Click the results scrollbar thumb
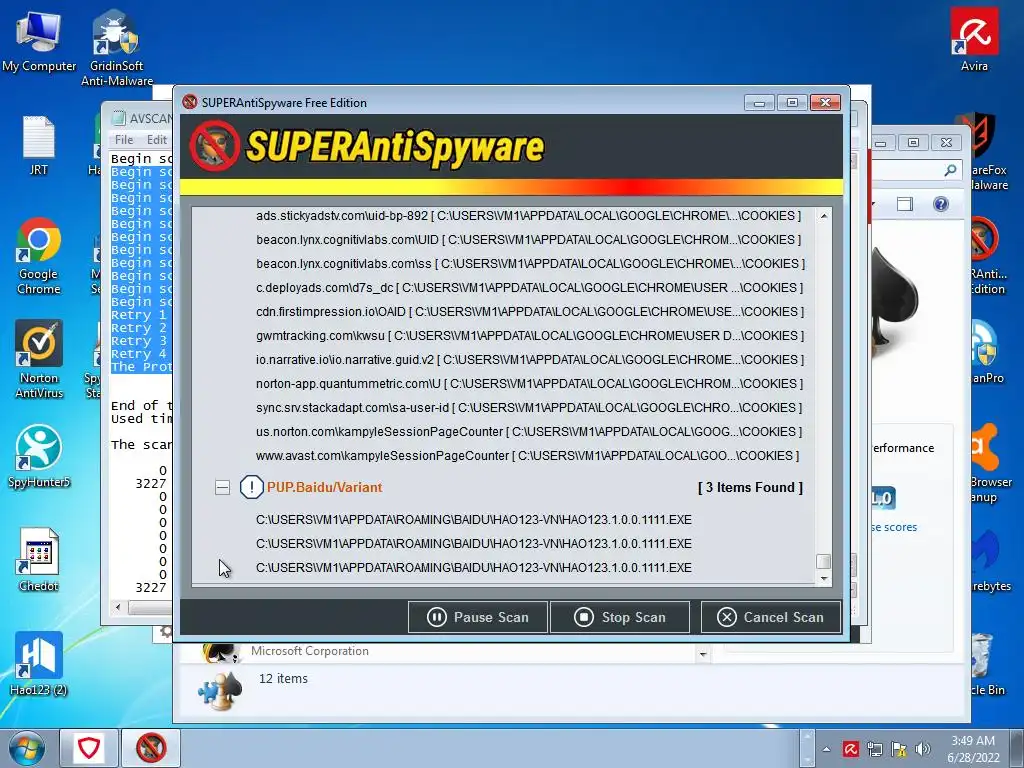The width and height of the screenshot is (1024, 768). 824,562
